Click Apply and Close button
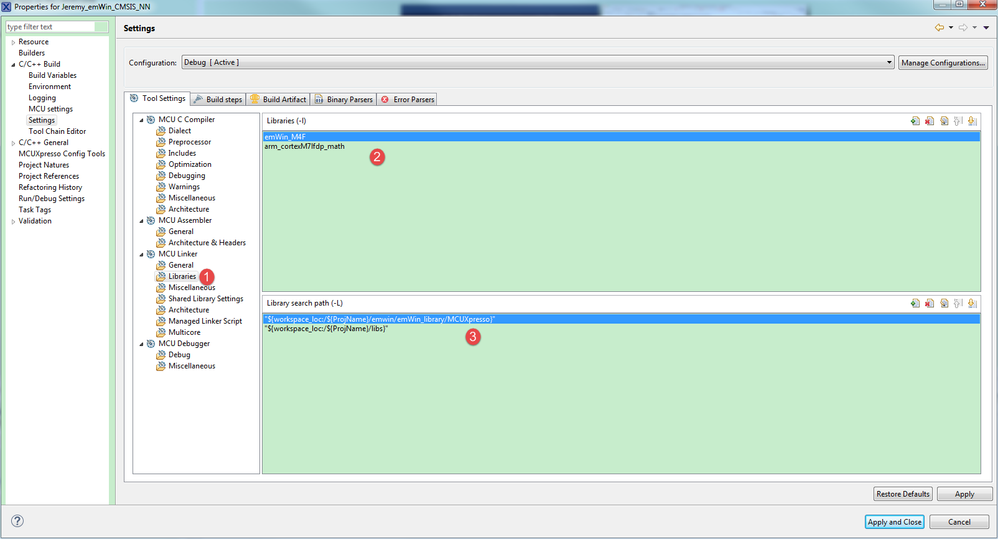Screen dimensions: 998x539 click(x=895, y=522)
